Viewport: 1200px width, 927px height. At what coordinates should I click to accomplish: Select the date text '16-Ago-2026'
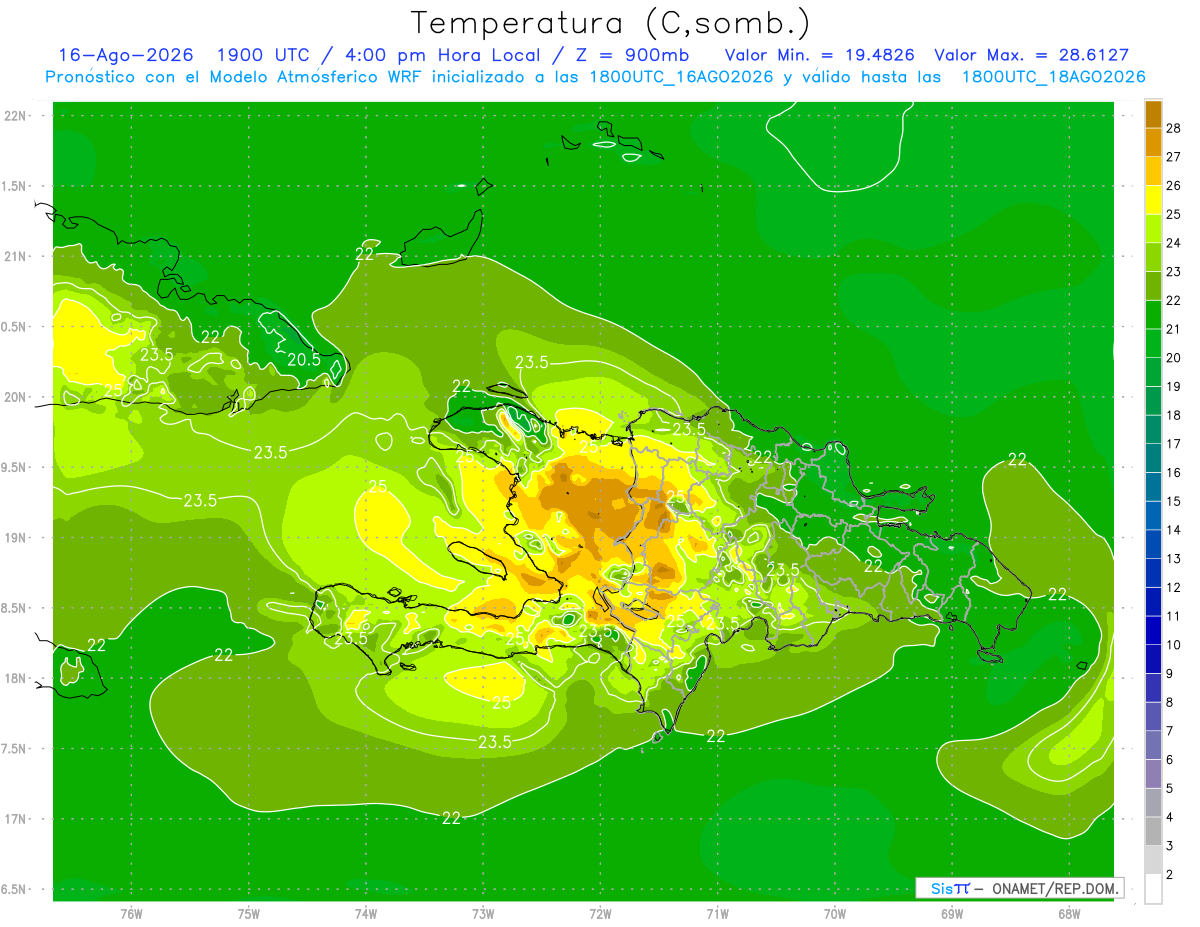click(127, 55)
